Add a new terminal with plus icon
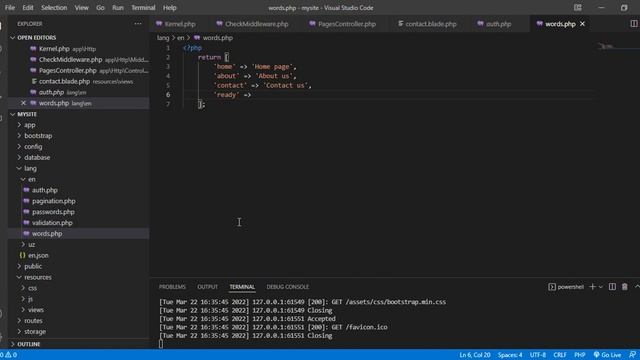The width and height of the screenshot is (640, 360). (x=592, y=287)
